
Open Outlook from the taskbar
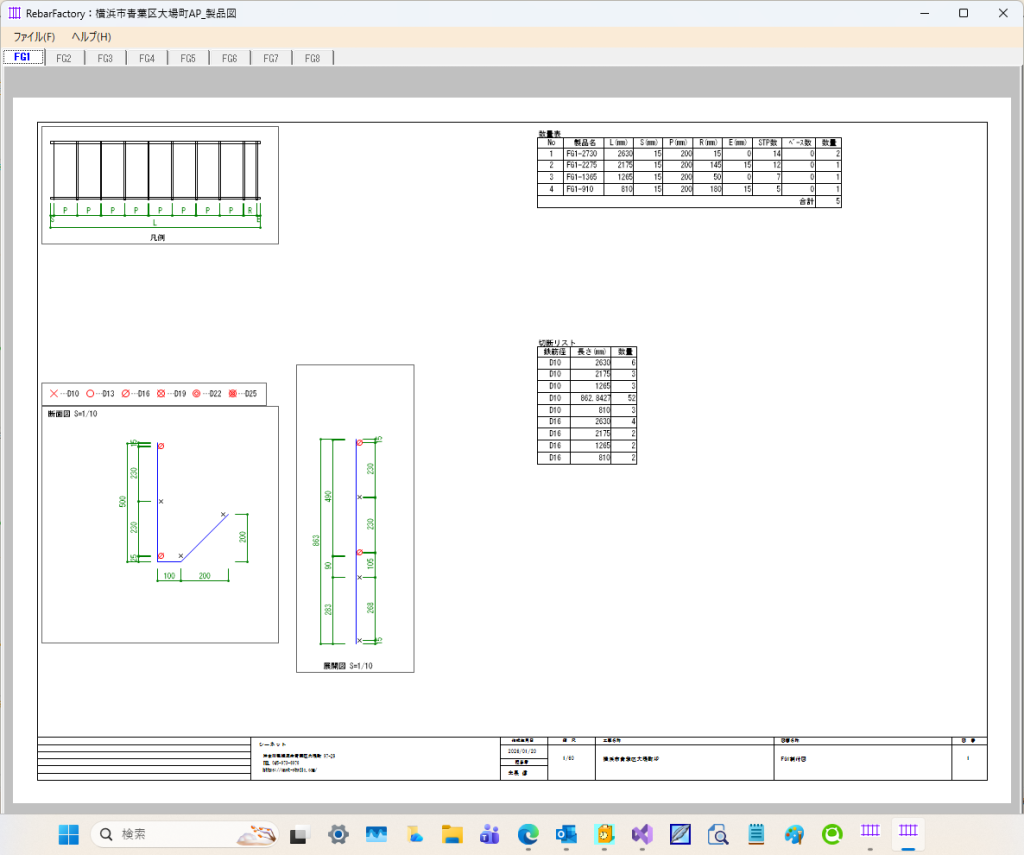pos(566,833)
